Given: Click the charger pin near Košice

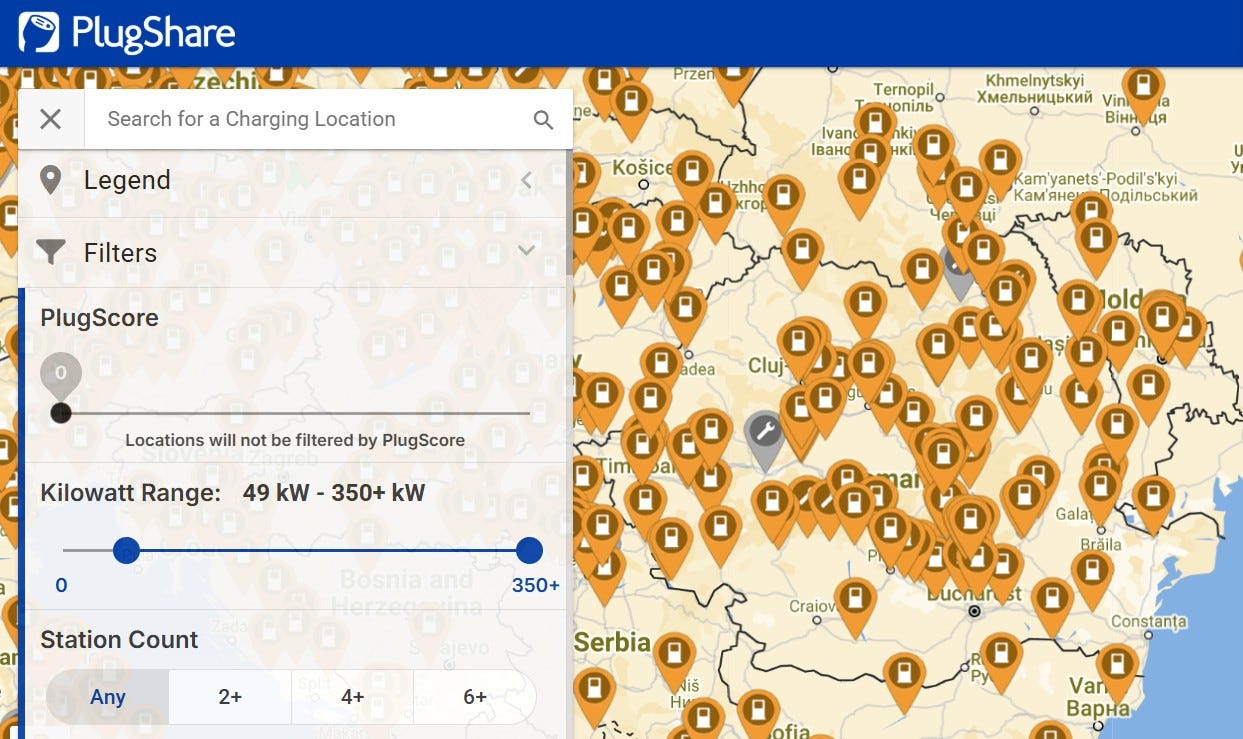Looking at the screenshot, I should (691, 177).
